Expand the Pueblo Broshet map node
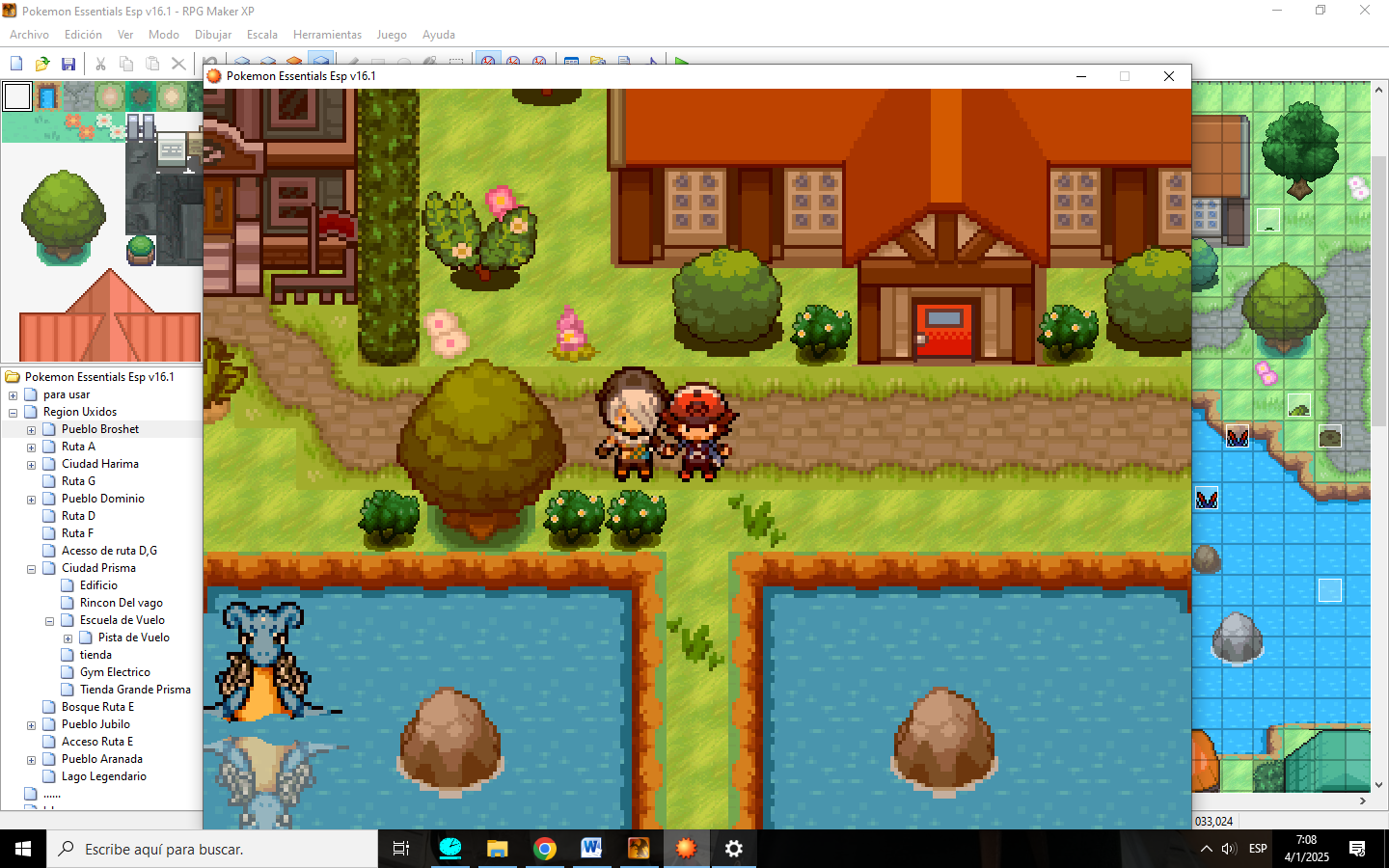The image size is (1389, 868). (31, 430)
